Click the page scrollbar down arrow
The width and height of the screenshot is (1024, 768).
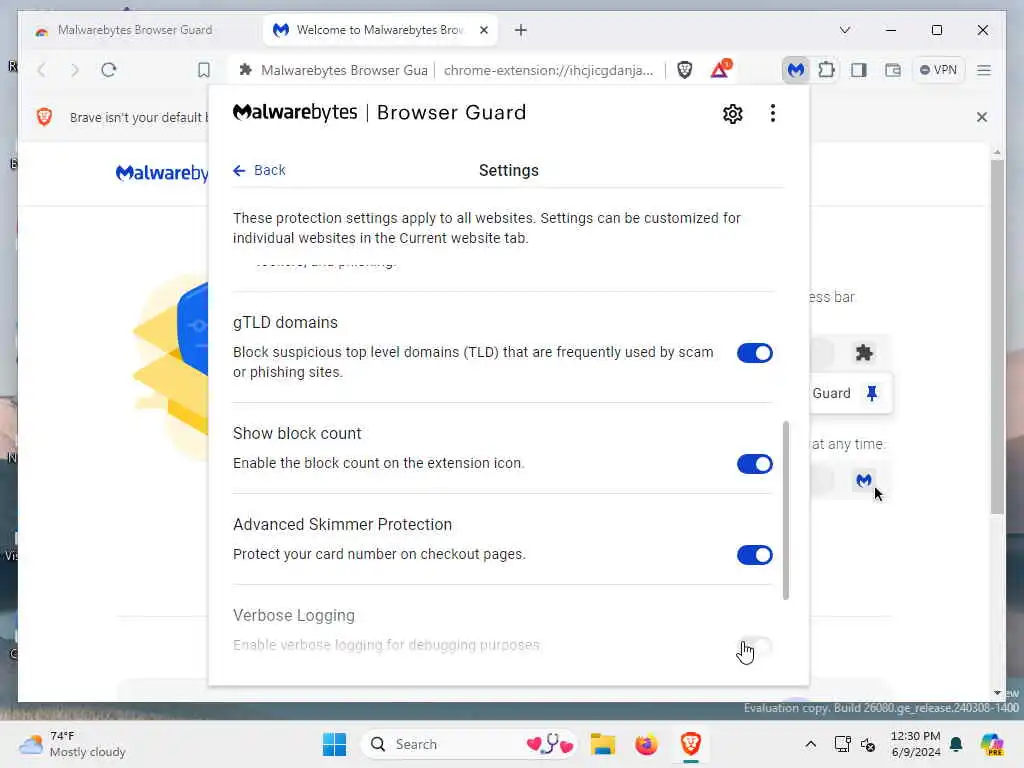click(x=997, y=693)
